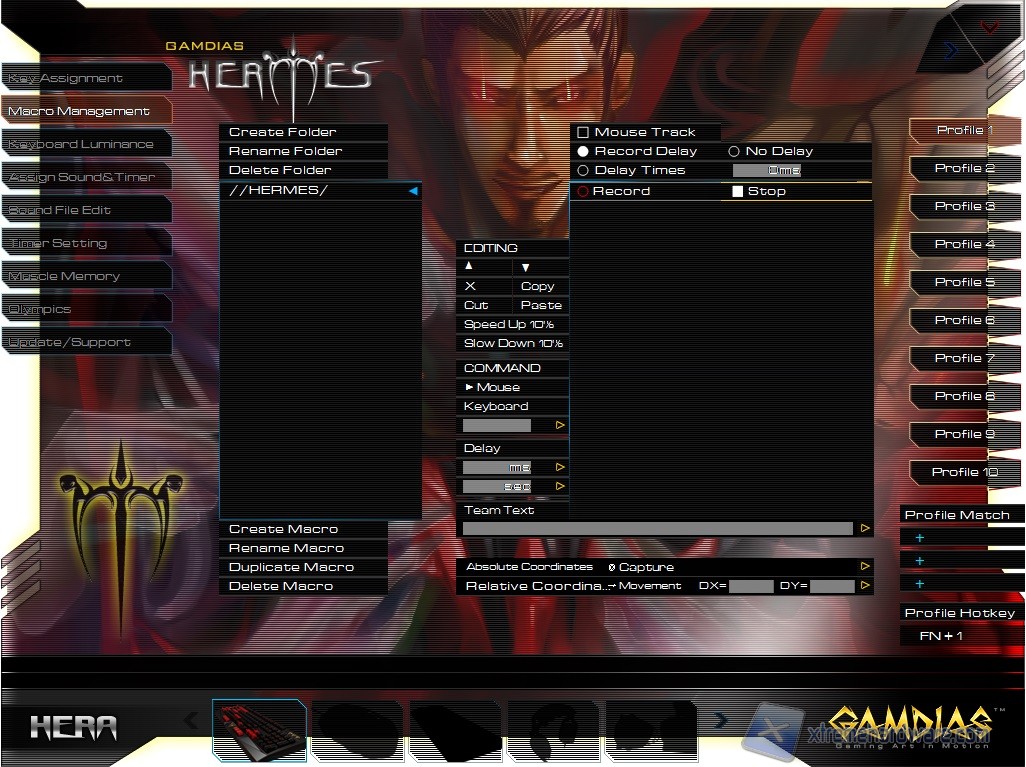Move the macro step down with down arrow
The image size is (1026, 767).
pos(526,268)
